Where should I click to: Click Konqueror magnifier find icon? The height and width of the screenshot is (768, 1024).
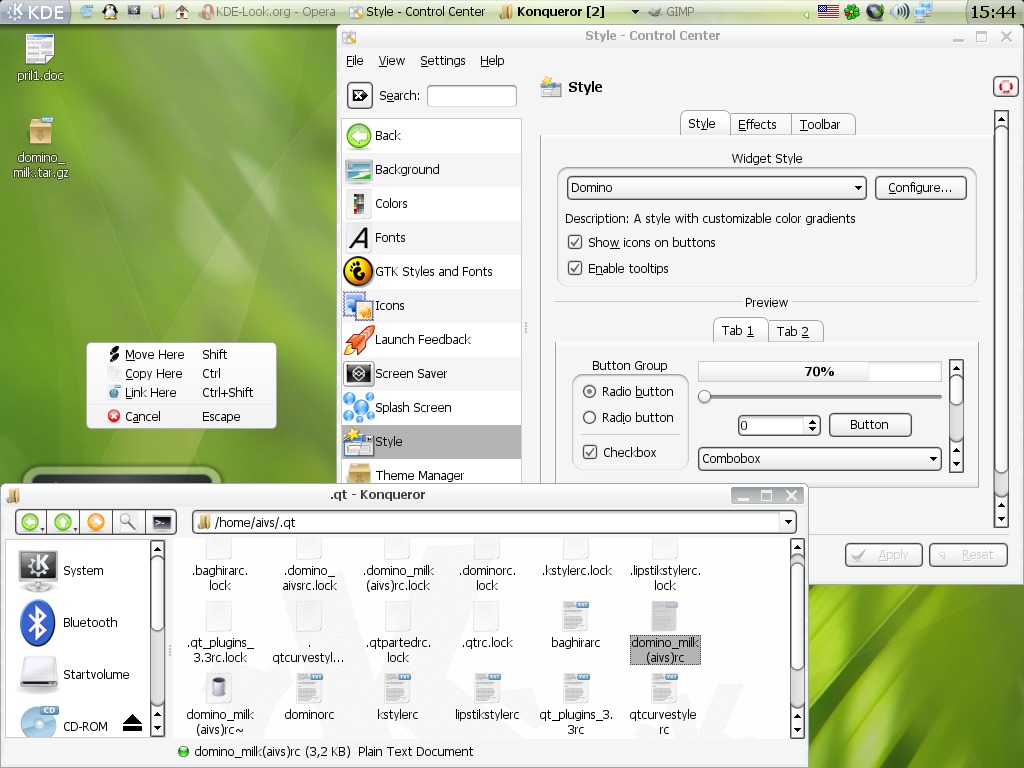point(128,522)
